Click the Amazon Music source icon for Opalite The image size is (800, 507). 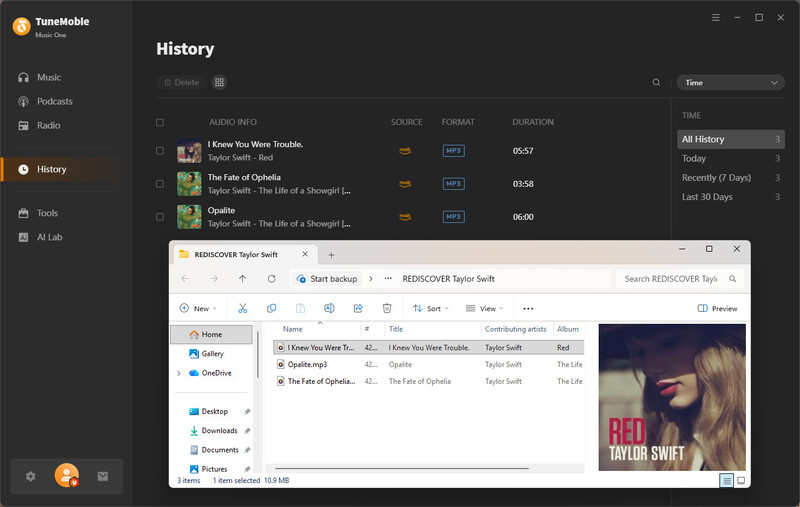click(405, 217)
